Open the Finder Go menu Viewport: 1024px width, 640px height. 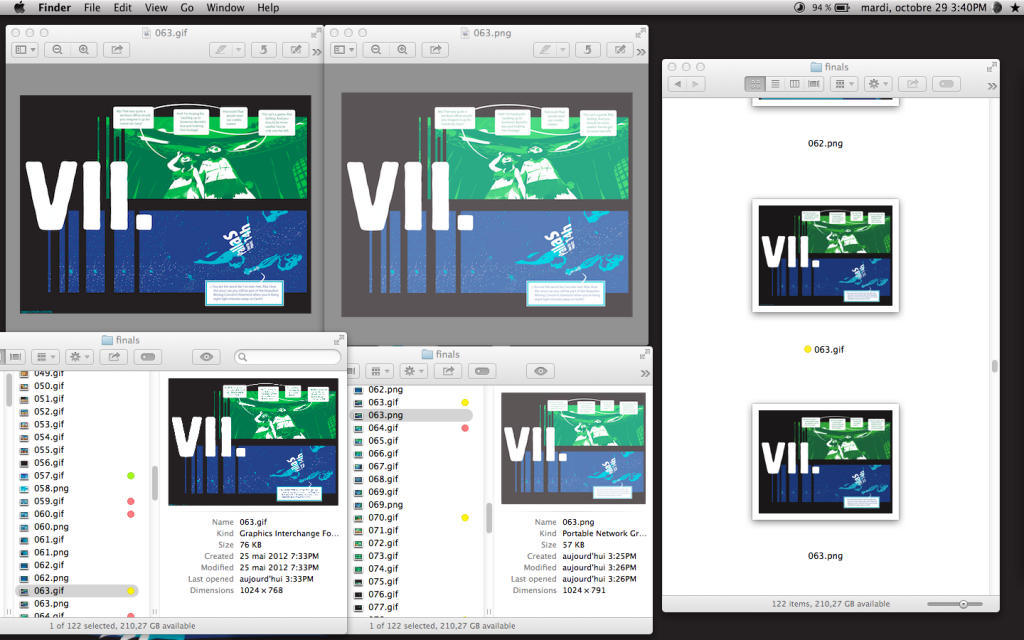(x=186, y=7)
